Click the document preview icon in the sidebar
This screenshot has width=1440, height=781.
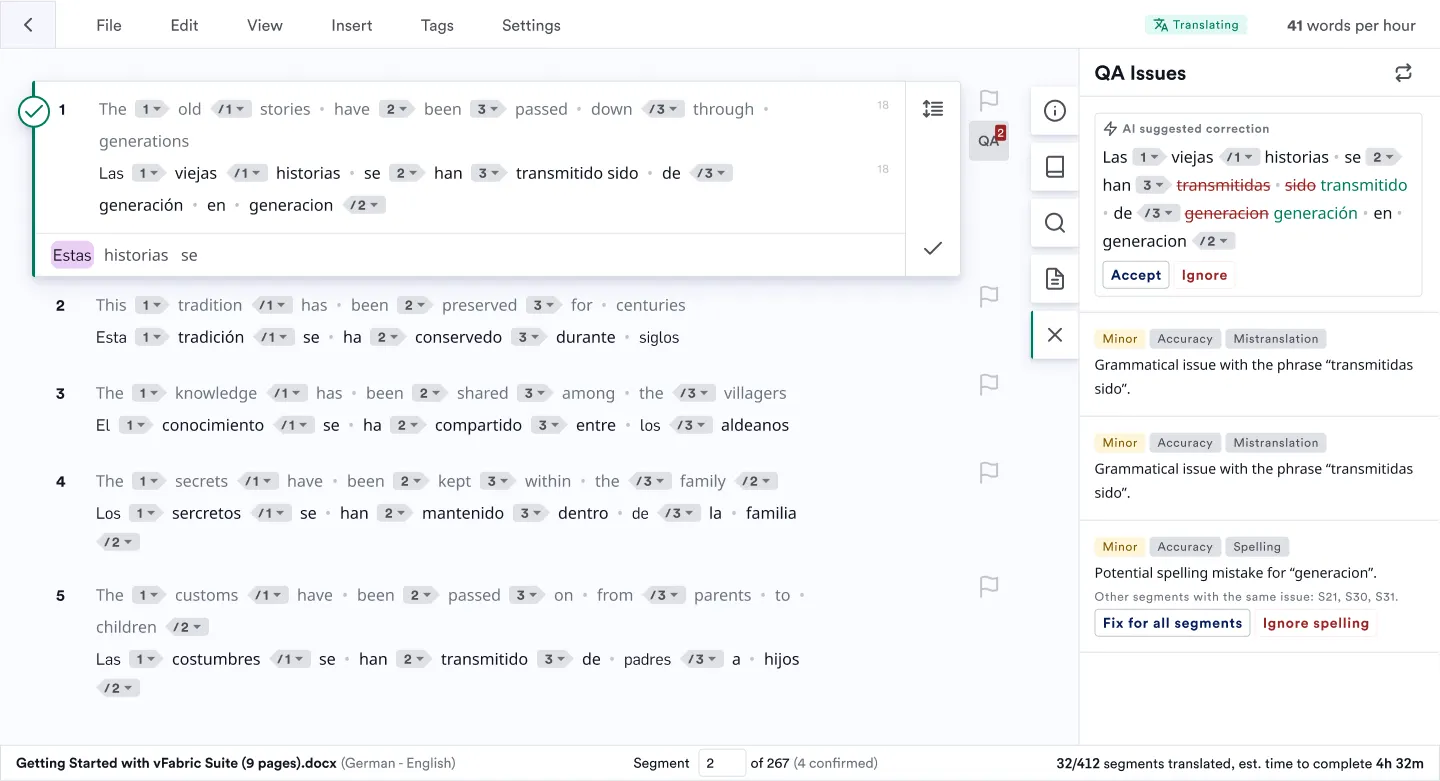1054,278
